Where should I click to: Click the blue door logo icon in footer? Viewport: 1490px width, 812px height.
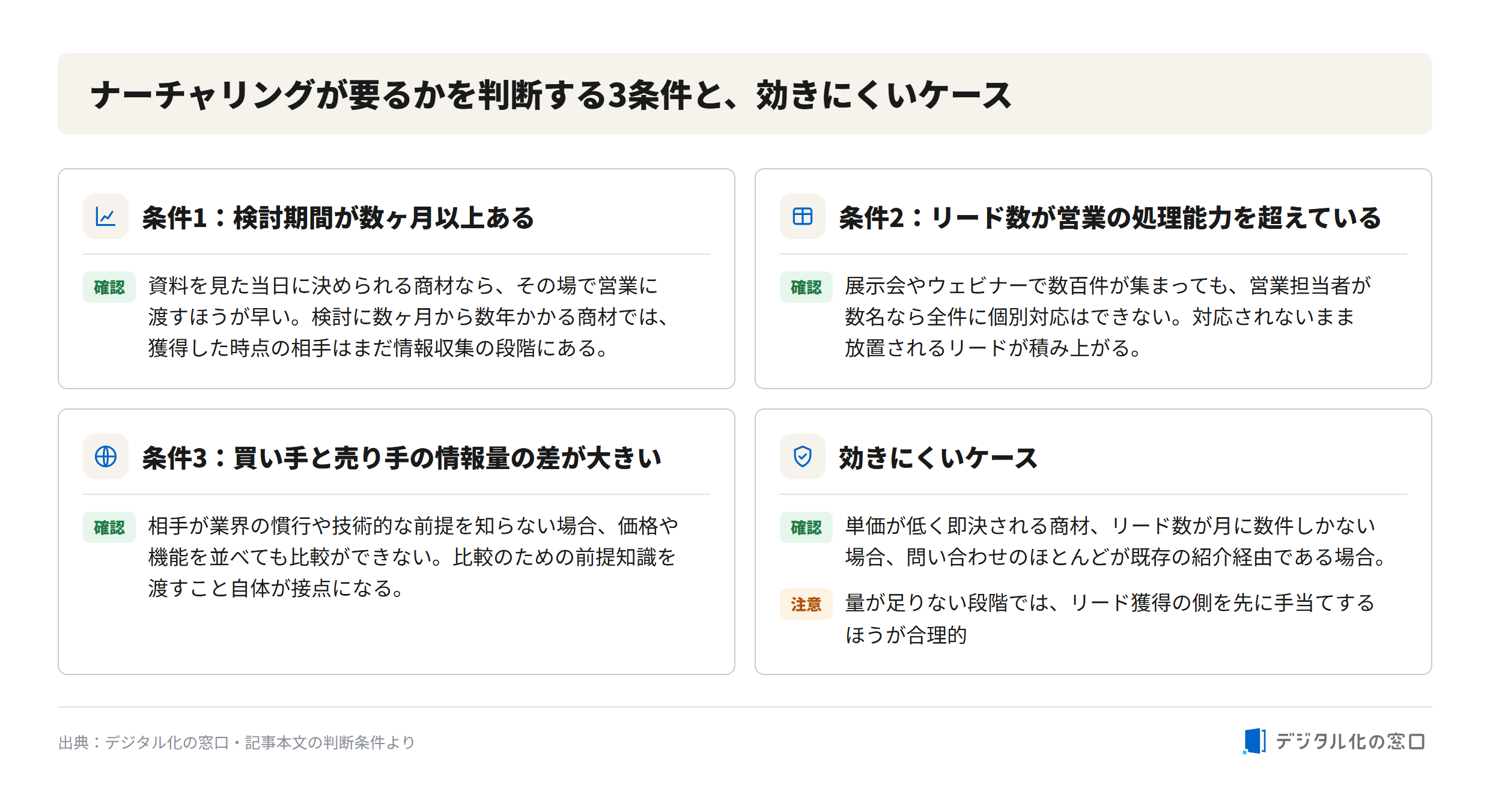pos(1254,741)
